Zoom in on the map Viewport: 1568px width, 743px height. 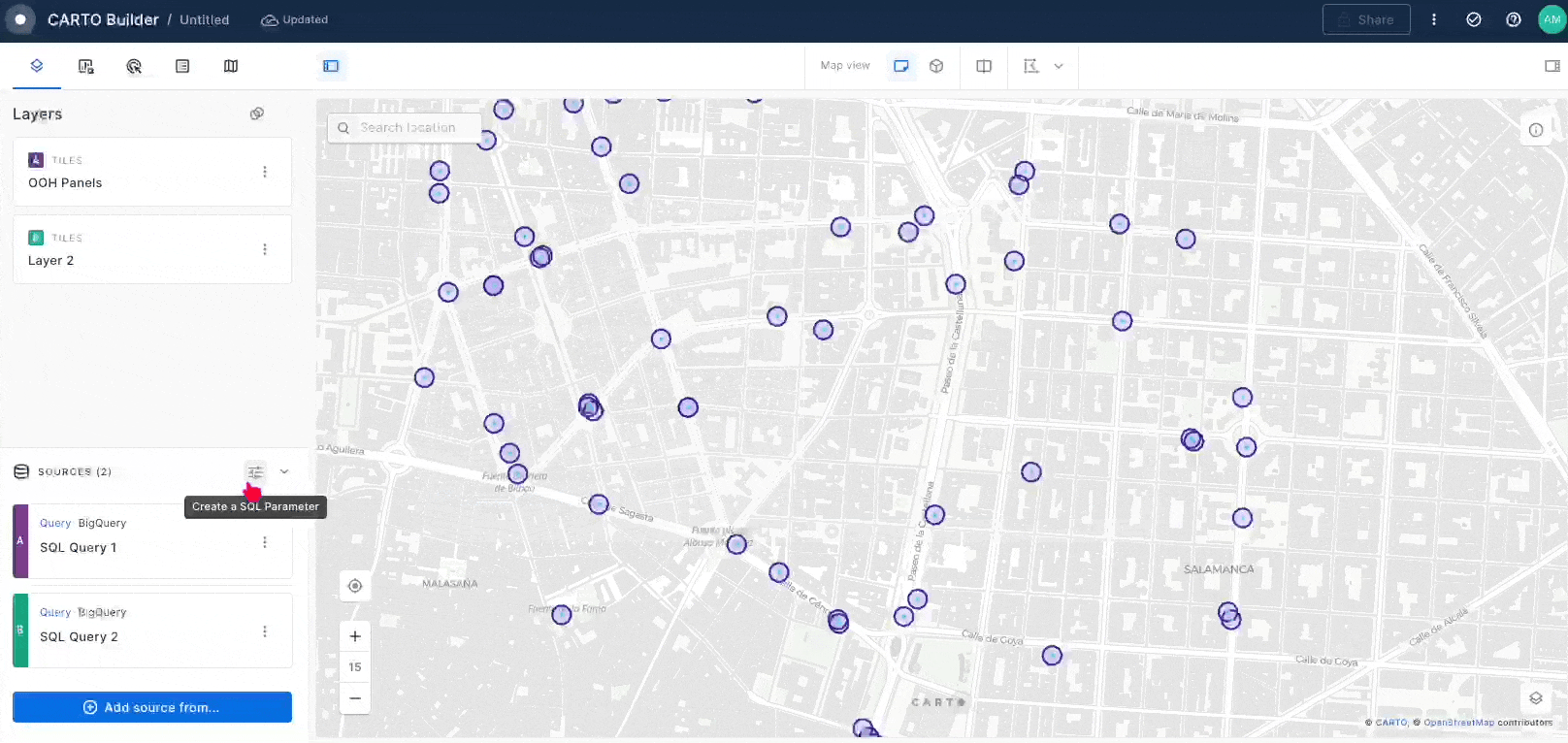tap(355, 636)
